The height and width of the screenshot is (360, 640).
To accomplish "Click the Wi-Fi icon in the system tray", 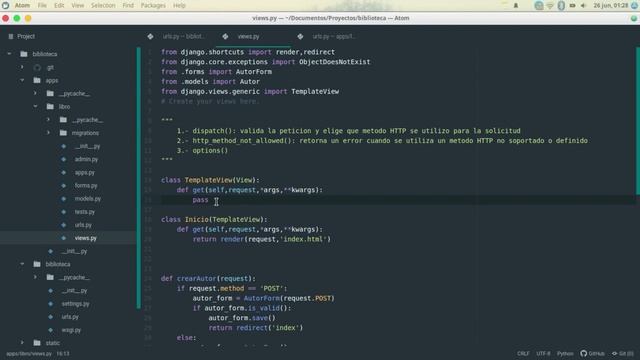I will click(550, 5).
